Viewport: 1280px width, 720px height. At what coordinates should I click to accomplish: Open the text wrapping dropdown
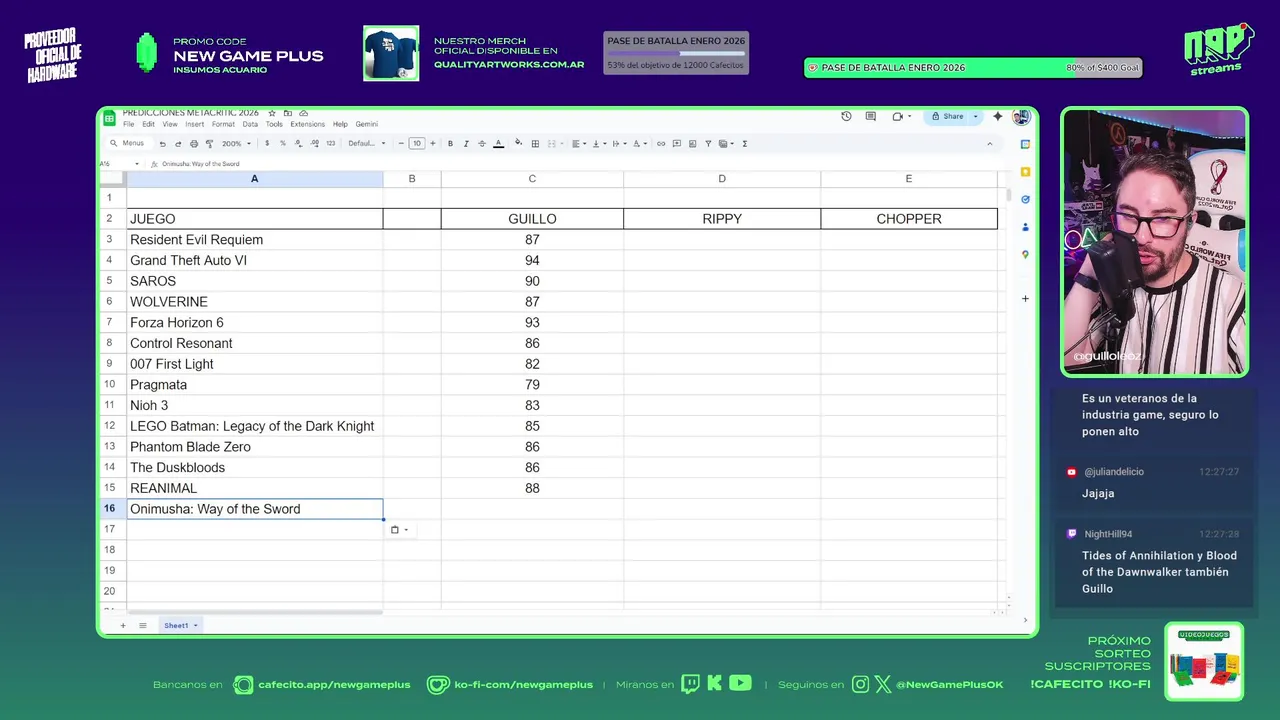click(x=619, y=143)
